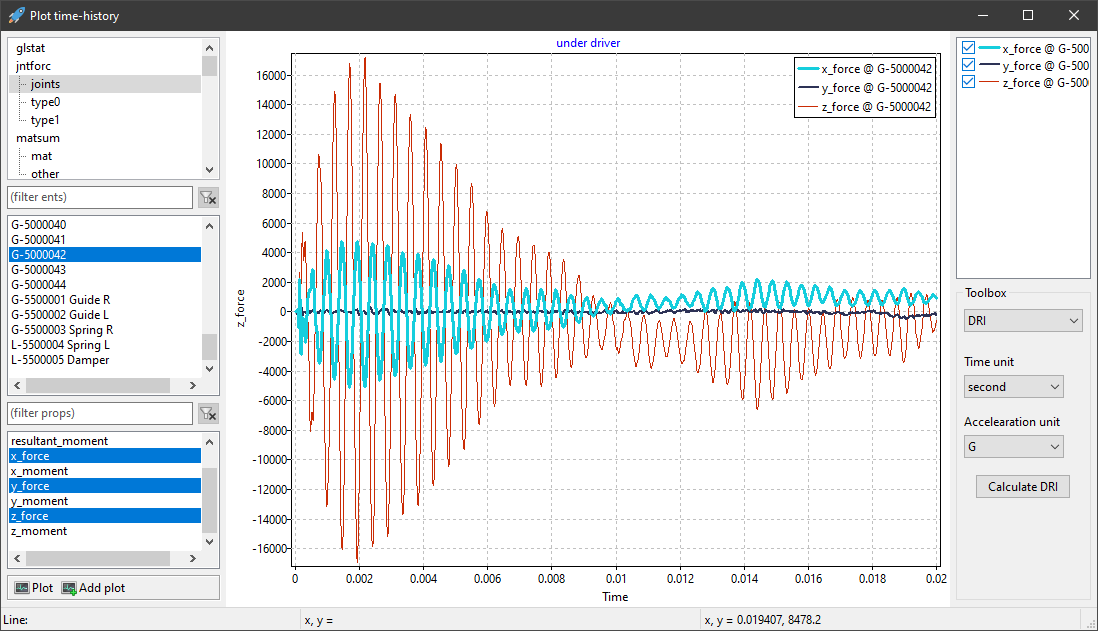The height and width of the screenshot is (631, 1098).
Task: Click the Time axis label
Action: pyautogui.click(x=615, y=597)
